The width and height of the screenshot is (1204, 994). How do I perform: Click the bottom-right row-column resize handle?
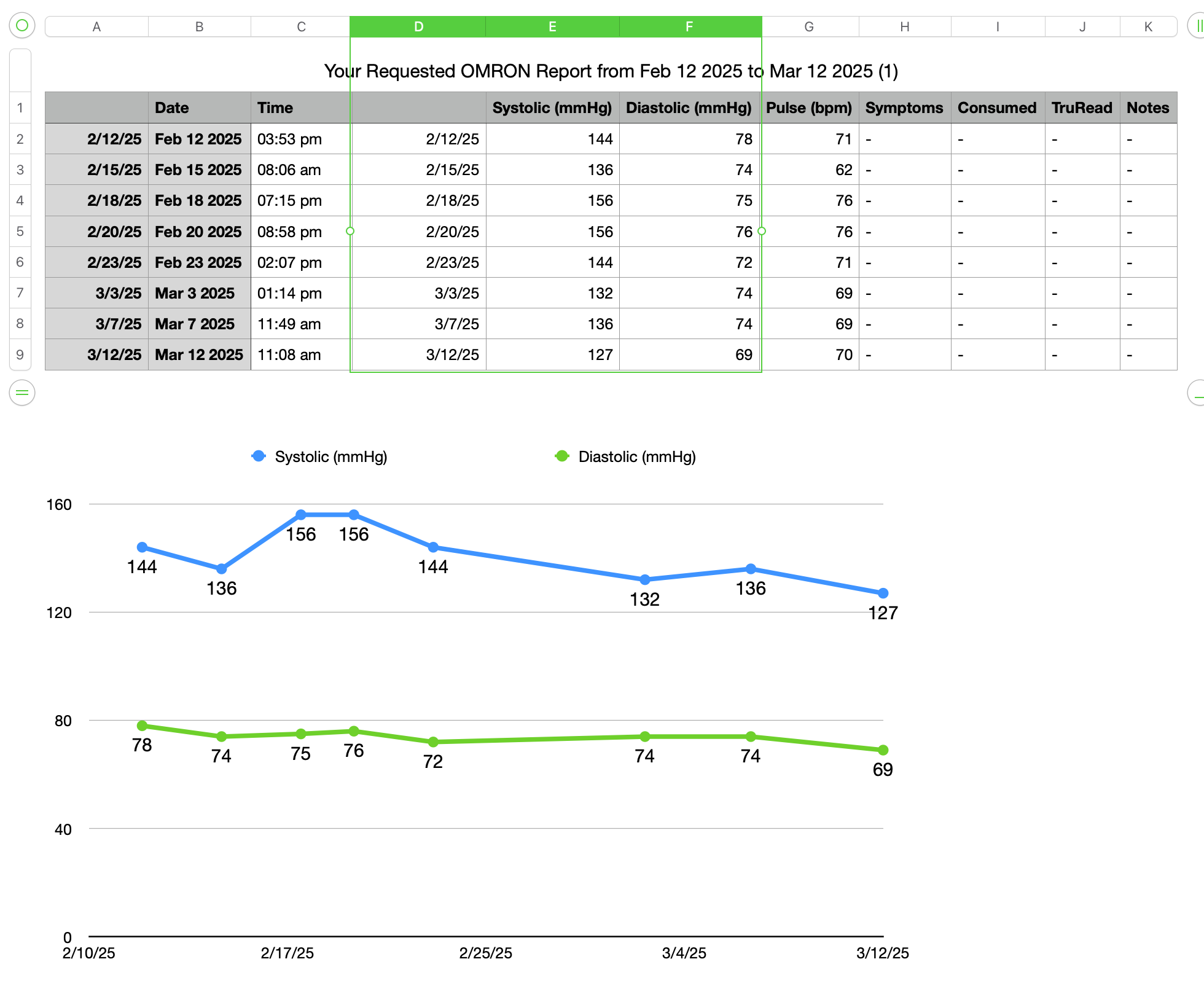1198,393
